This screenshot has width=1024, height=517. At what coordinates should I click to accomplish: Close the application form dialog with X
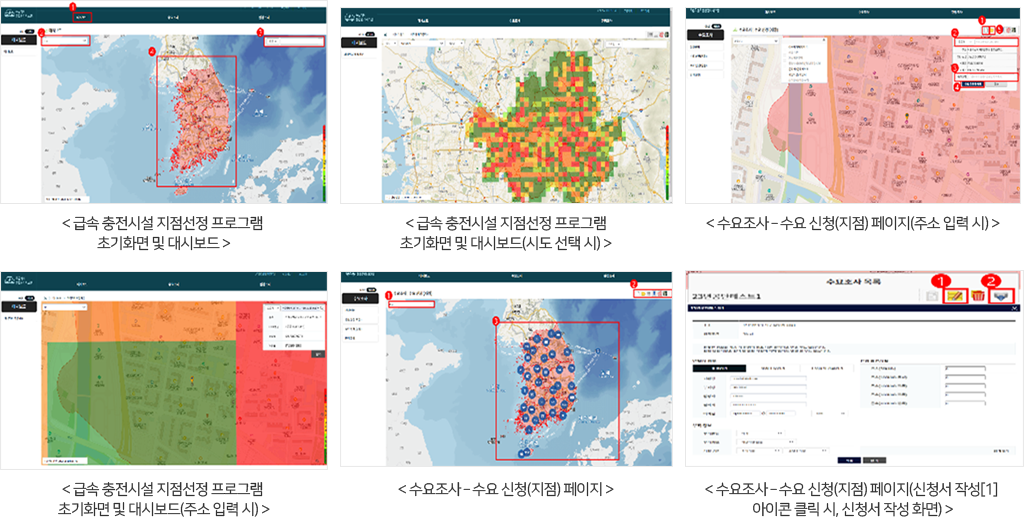point(1016,310)
